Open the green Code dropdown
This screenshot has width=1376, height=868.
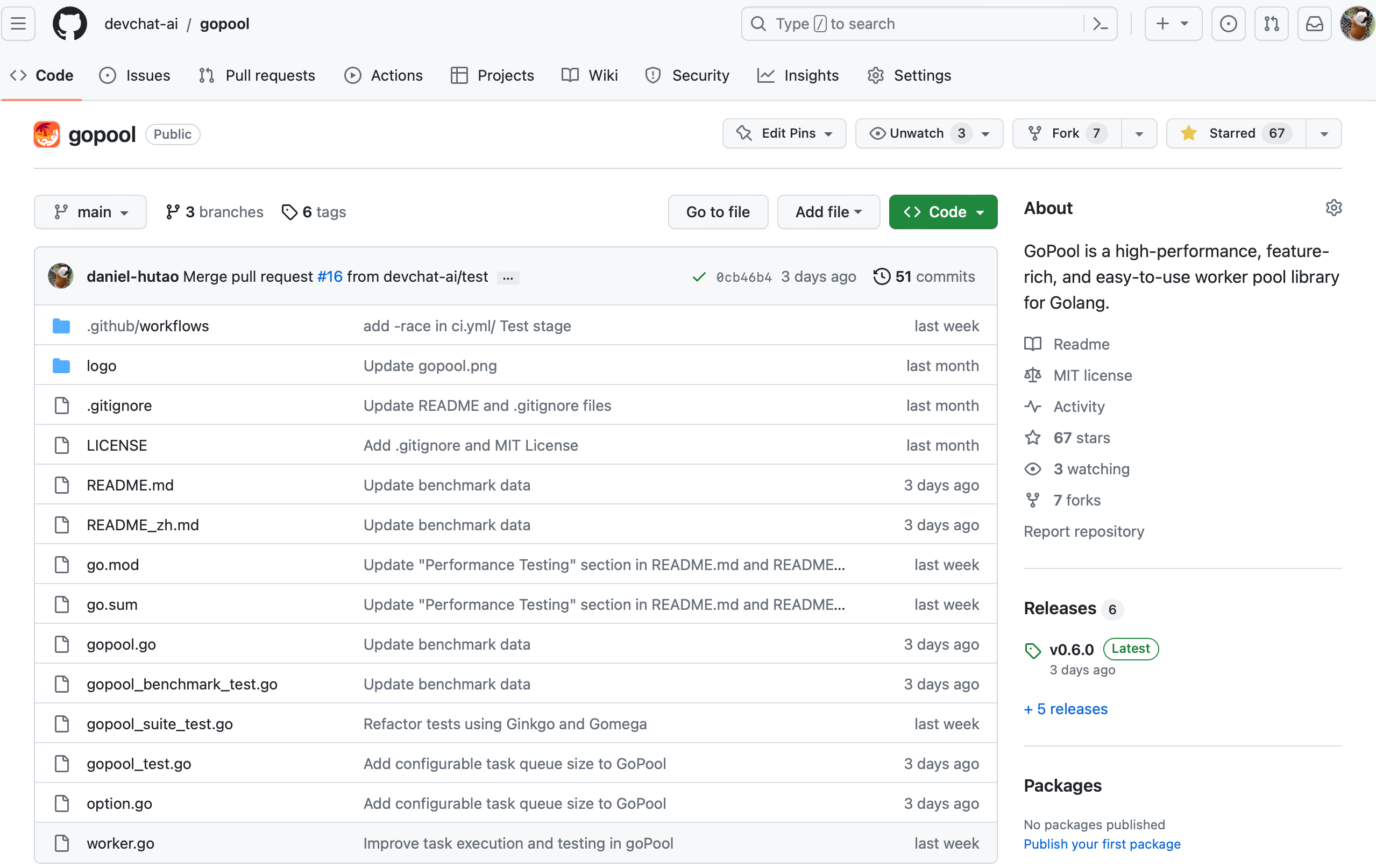pos(943,212)
